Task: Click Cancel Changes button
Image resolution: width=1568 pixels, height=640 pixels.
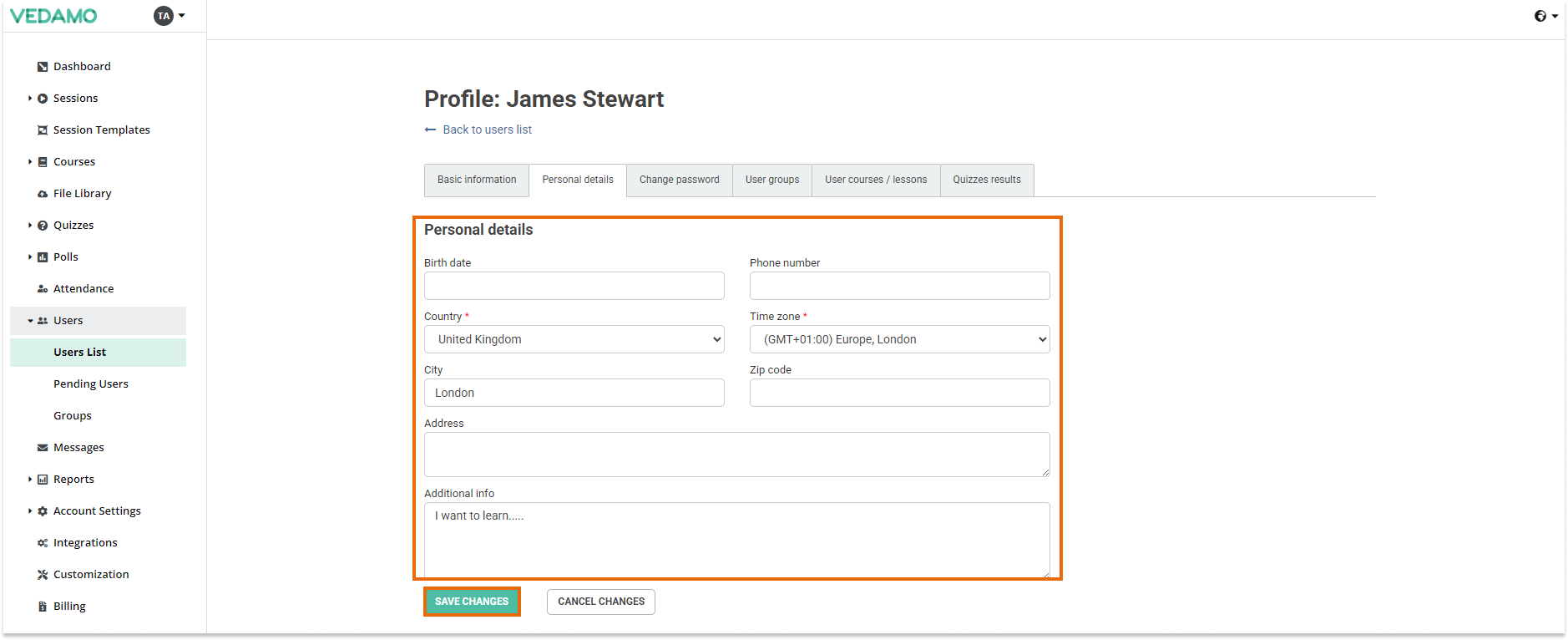Action: (x=601, y=602)
